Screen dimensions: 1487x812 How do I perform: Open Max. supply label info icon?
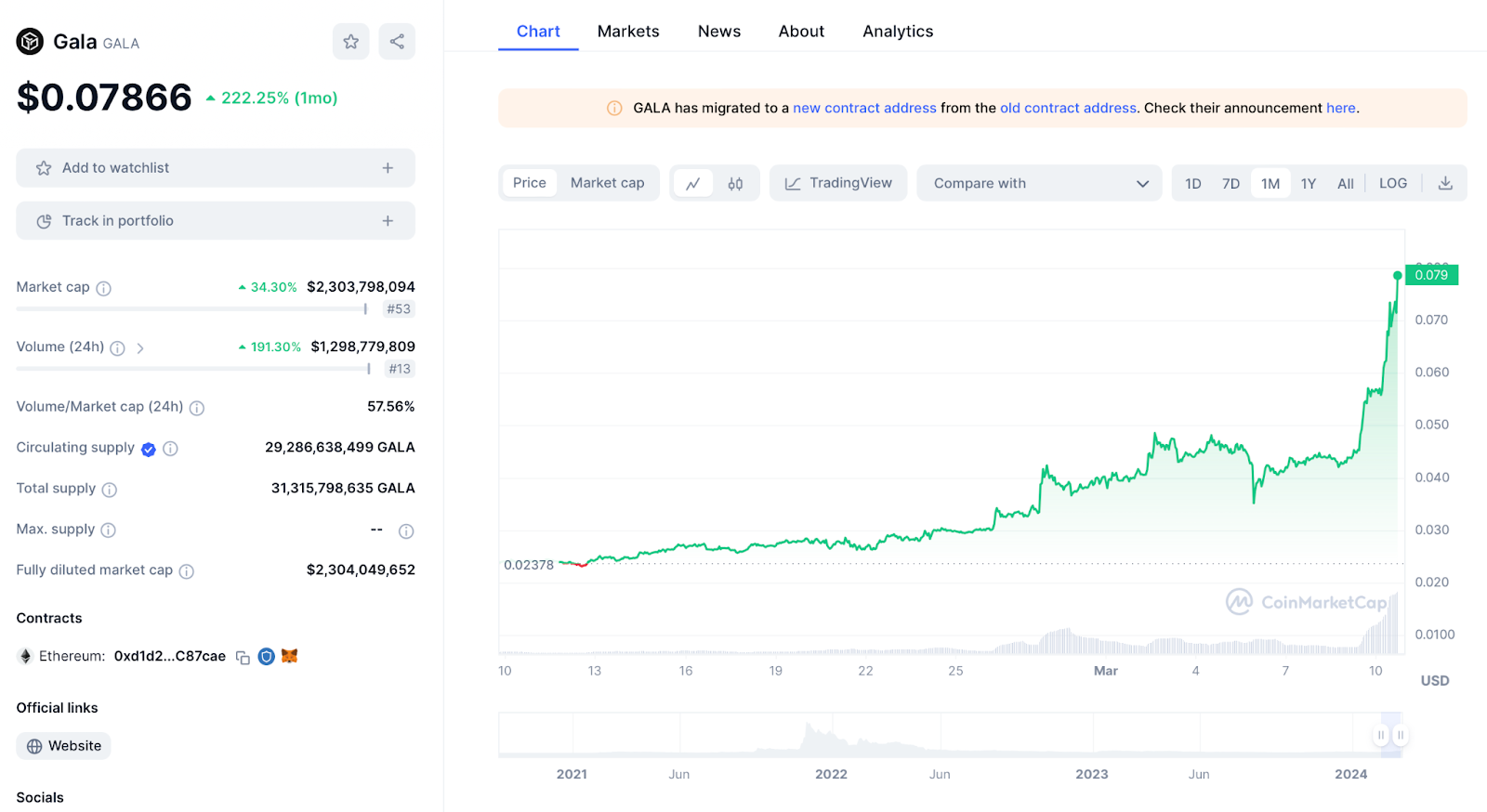tap(108, 530)
